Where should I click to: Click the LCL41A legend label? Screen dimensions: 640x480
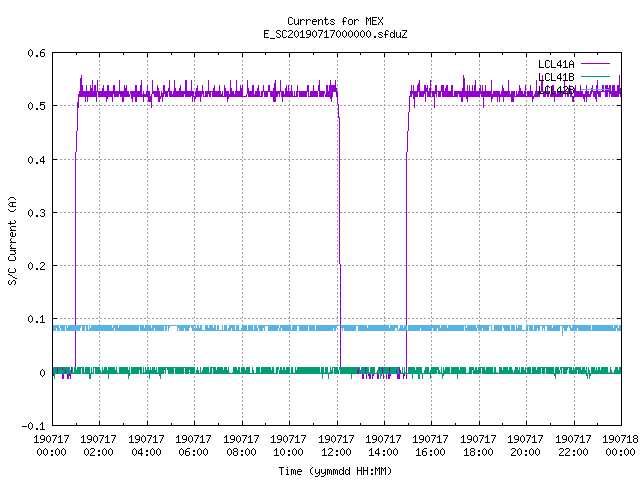[x=556, y=64]
